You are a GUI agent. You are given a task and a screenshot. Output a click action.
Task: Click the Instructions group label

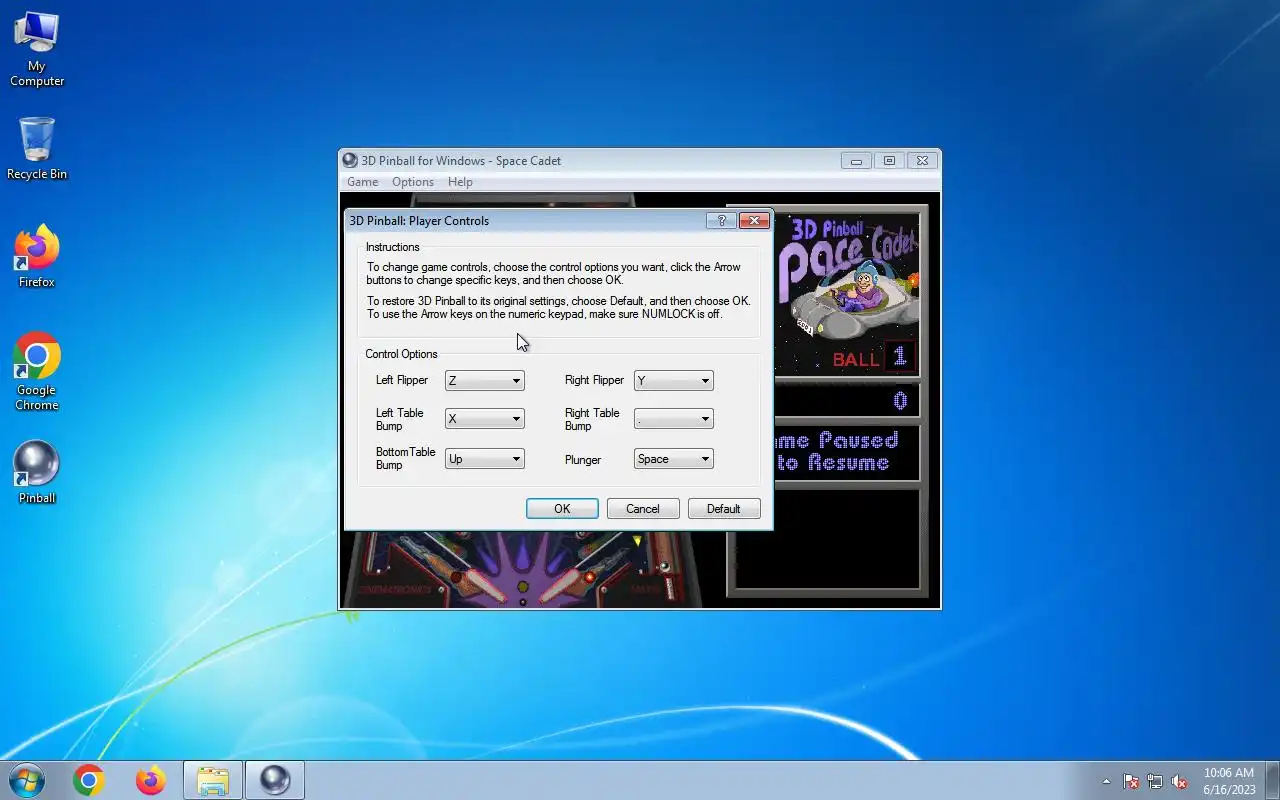pos(392,247)
